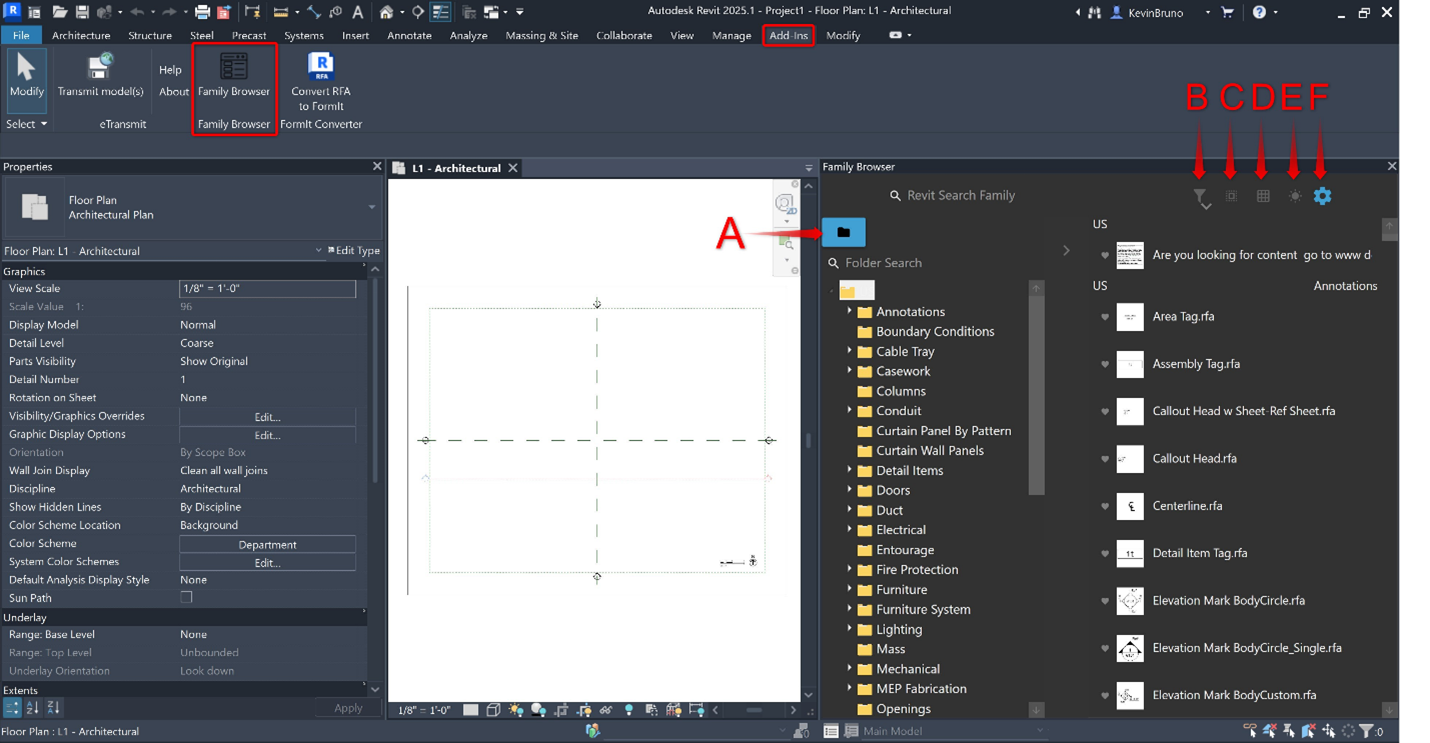Favorite Callout Head w Sheet-Ref Sheet.rfa heart

tap(1105, 411)
